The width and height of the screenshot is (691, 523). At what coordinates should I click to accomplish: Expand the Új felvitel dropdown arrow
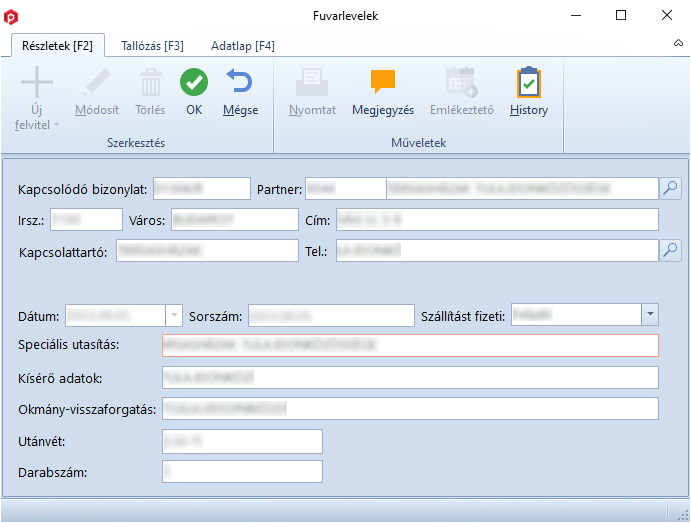(56, 125)
